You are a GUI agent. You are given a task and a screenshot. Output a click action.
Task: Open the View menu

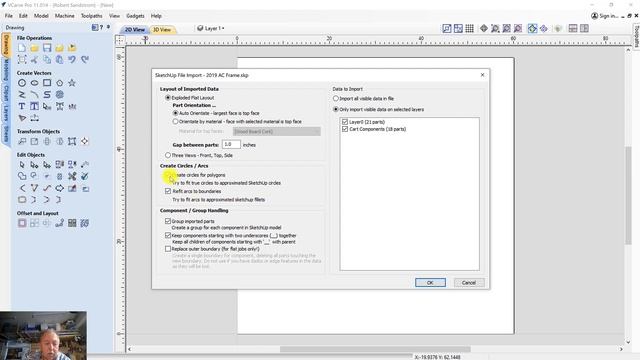(114, 16)
